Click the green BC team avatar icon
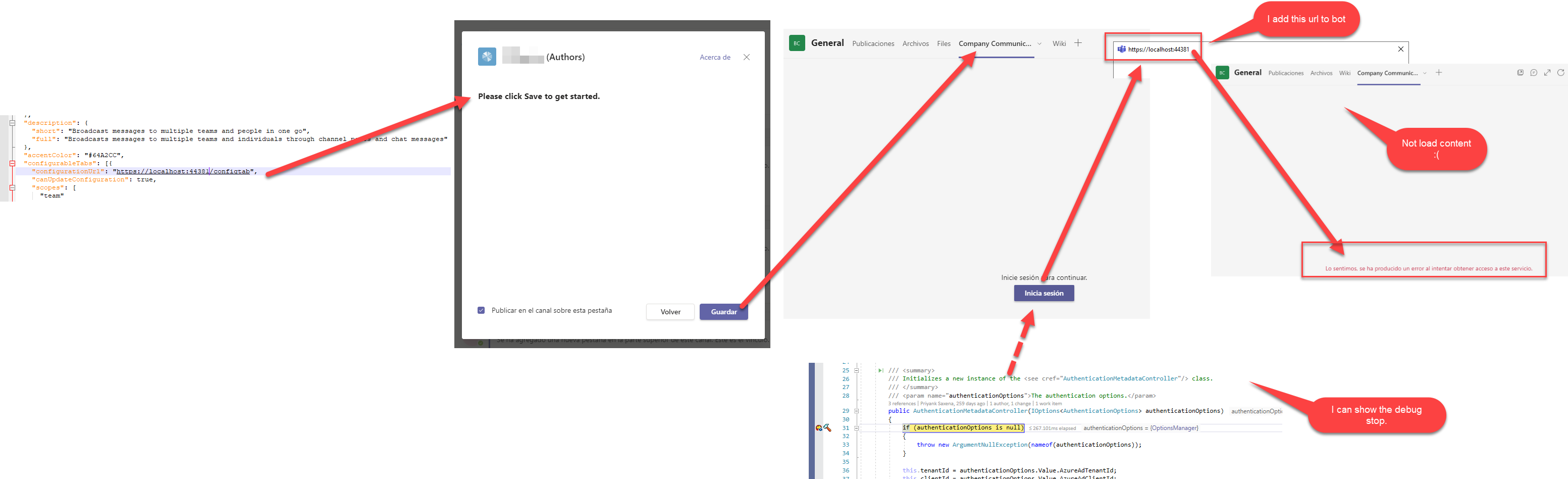Screen dimensions: 1568x479 coord(797,42)
